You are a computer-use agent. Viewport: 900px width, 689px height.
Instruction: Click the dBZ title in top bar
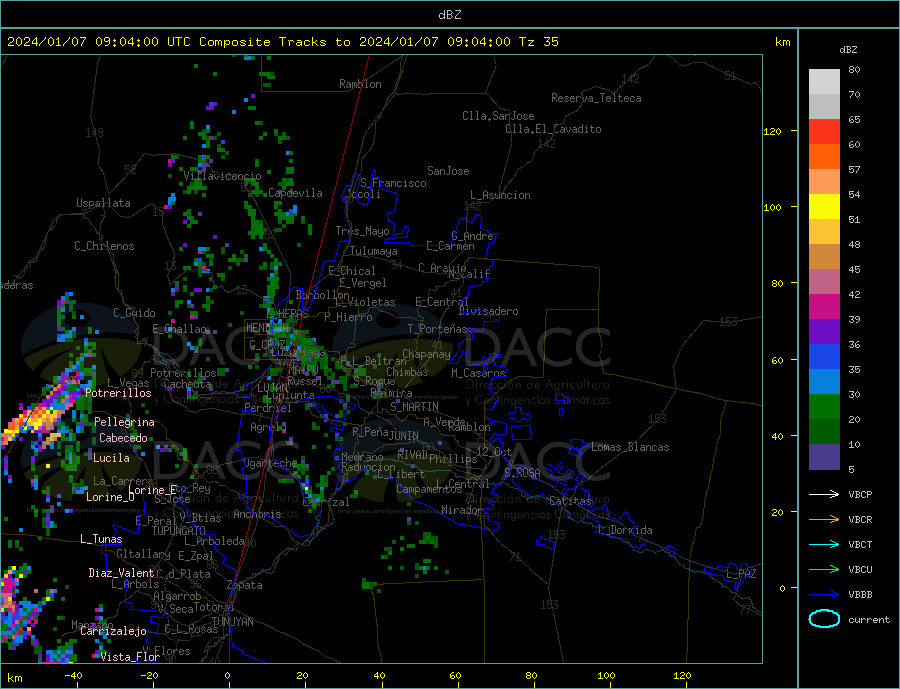449,15
